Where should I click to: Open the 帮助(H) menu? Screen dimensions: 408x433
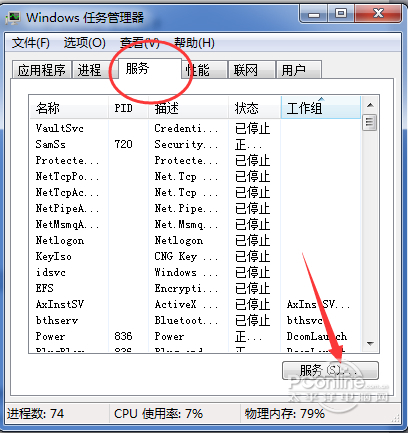pos(194,43)
